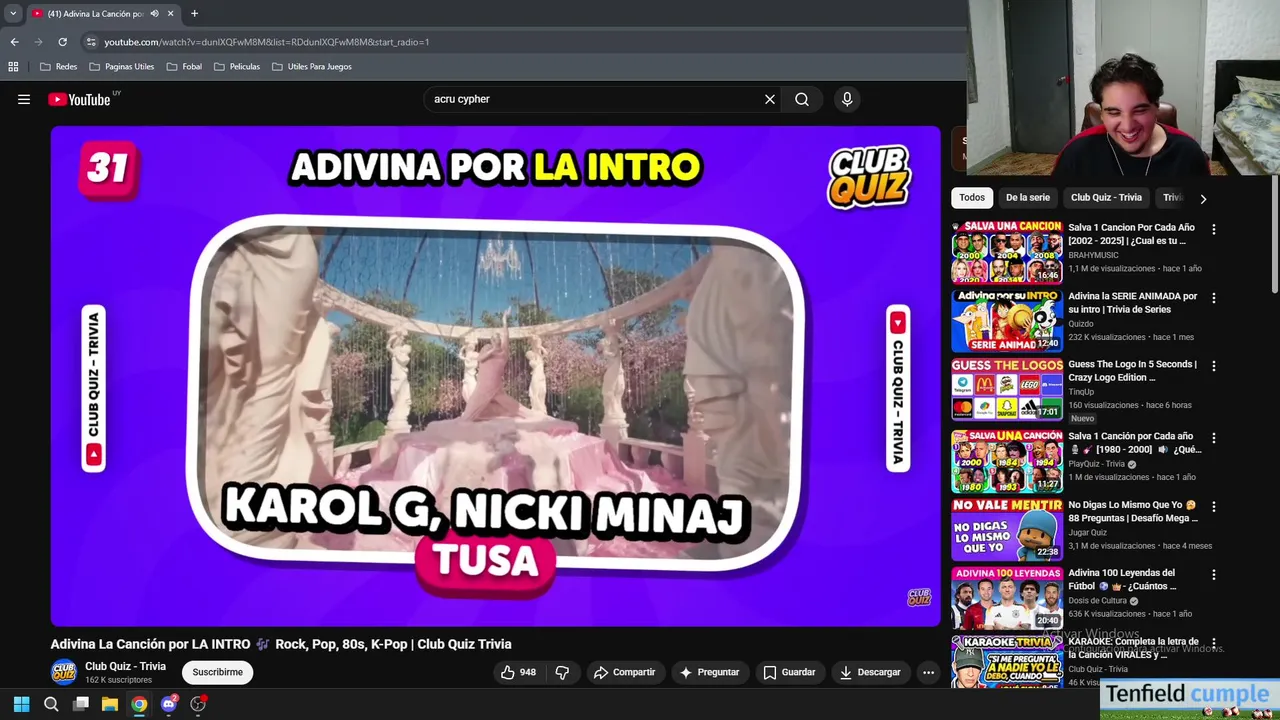Open options for KARAOKE Completa la letra

pyautogui.click(x=1214, y=643)
